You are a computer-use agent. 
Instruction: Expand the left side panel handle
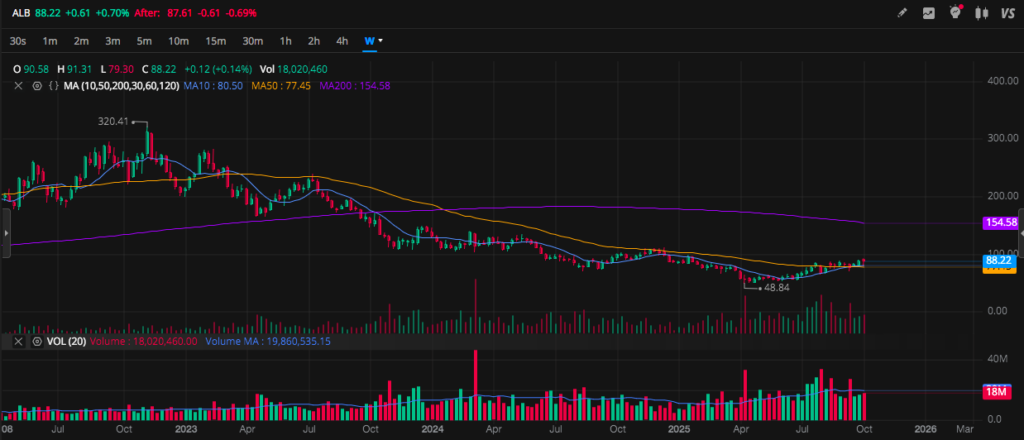point(4,231)
